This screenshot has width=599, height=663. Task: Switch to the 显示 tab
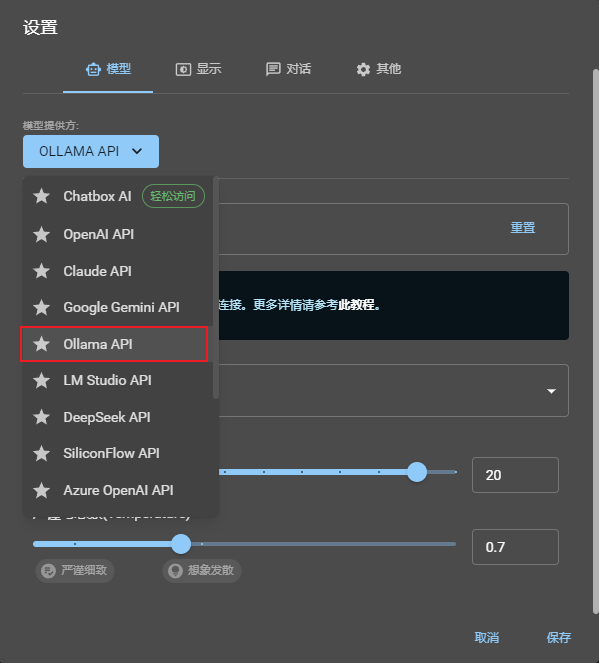(198, 69)
